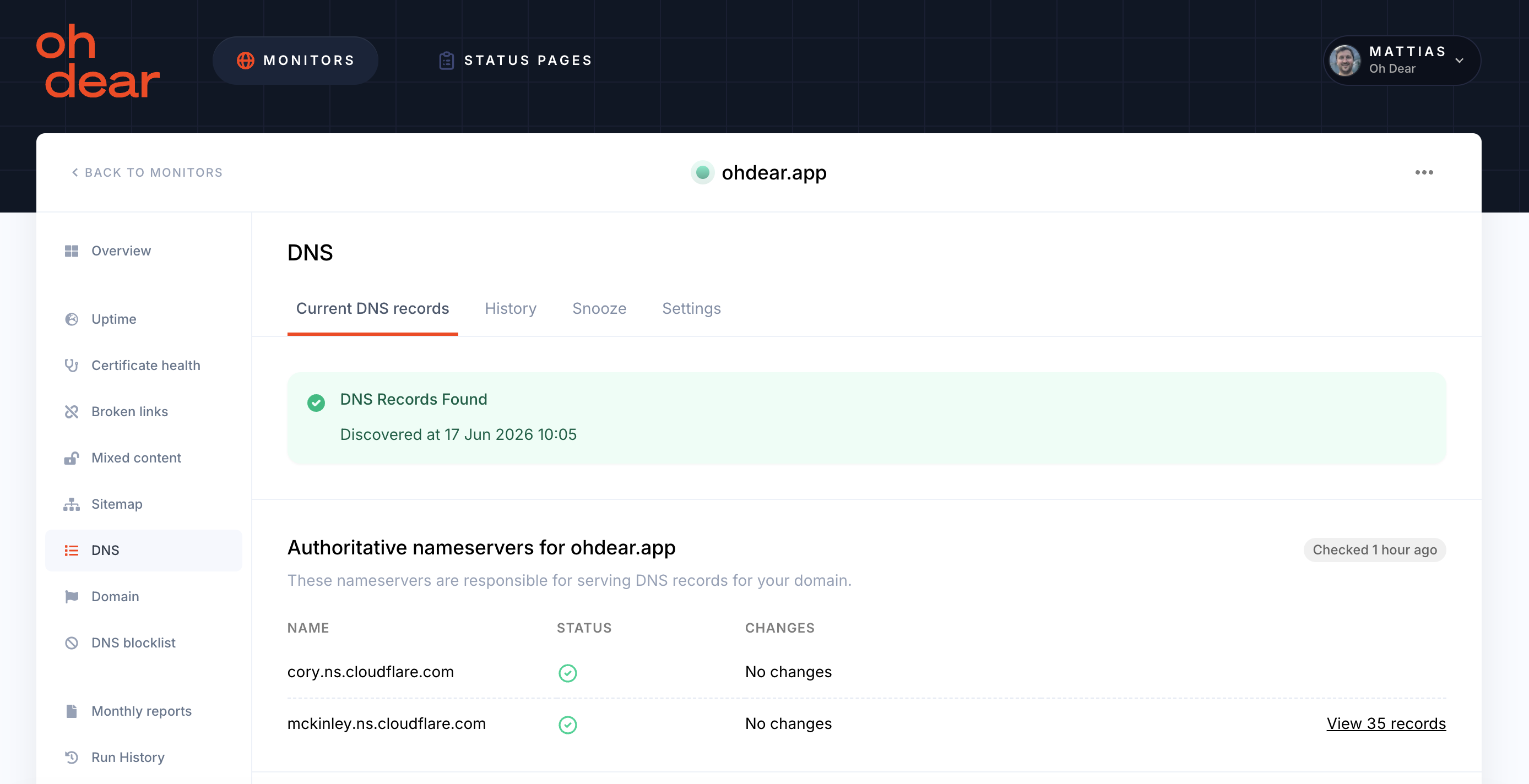This screenshot has width=1529, height=784.
Task: Open Overview in the sidebar
Action: click(144, 251)
